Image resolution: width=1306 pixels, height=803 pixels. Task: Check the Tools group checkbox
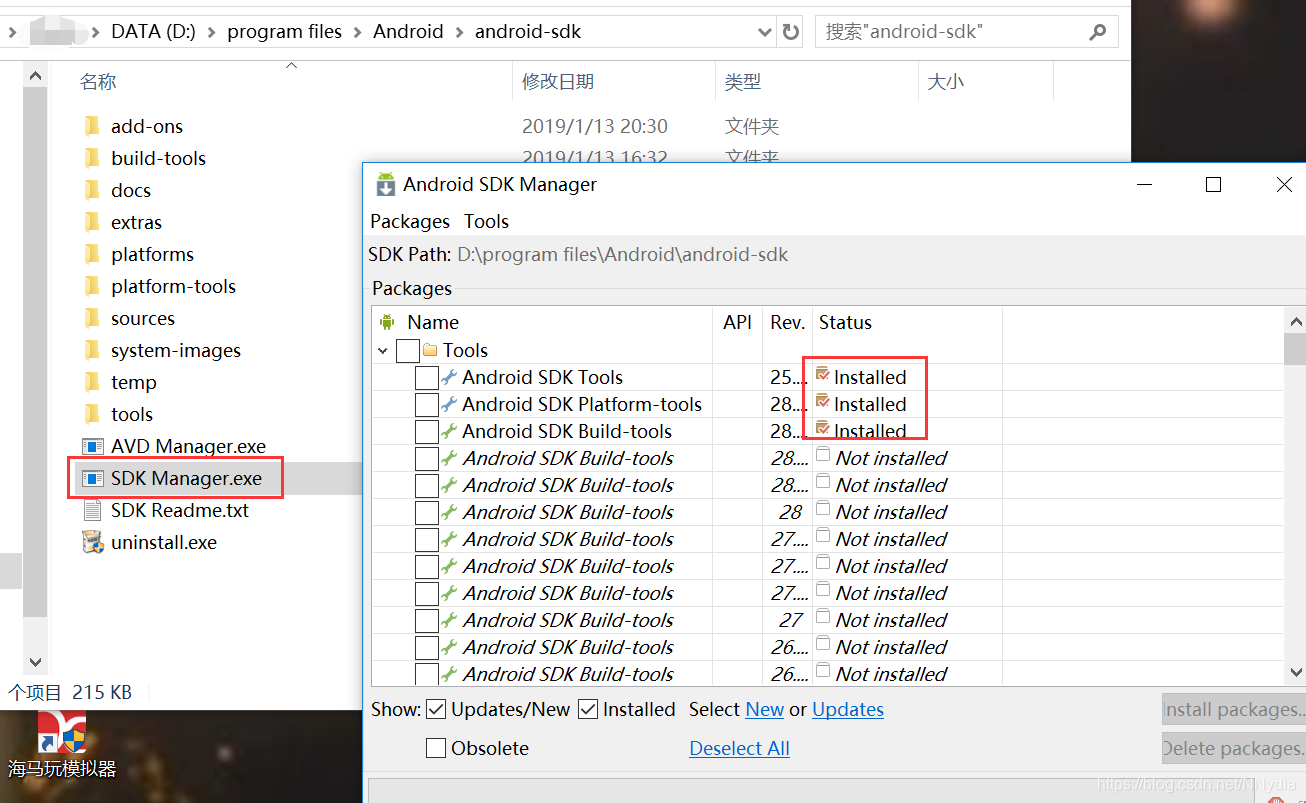click(x=408, y=351)
